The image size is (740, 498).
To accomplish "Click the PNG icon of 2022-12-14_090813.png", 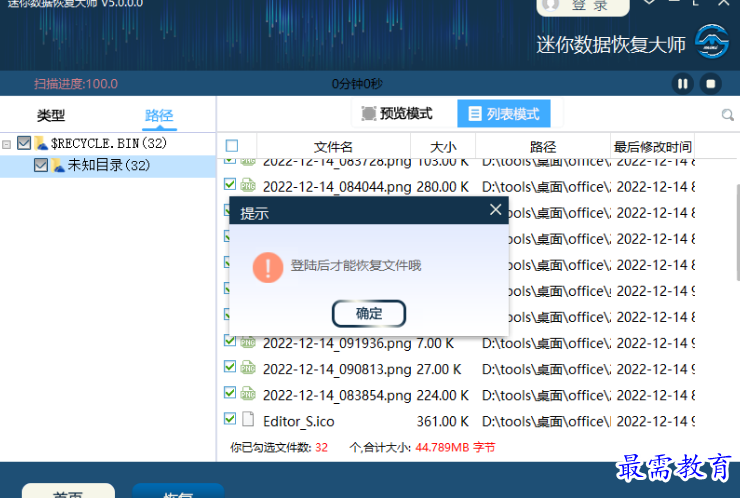I will click(x=248, y=367).
